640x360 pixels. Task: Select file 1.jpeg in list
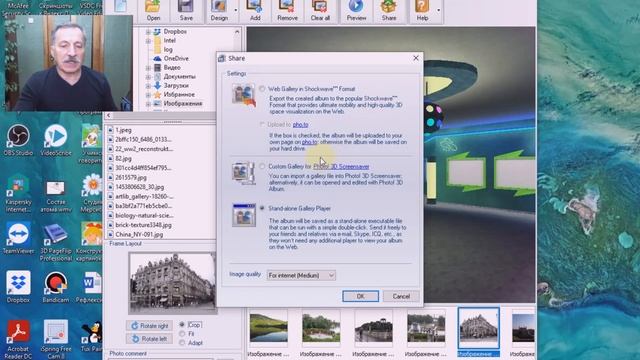click(x=123, y=130)
